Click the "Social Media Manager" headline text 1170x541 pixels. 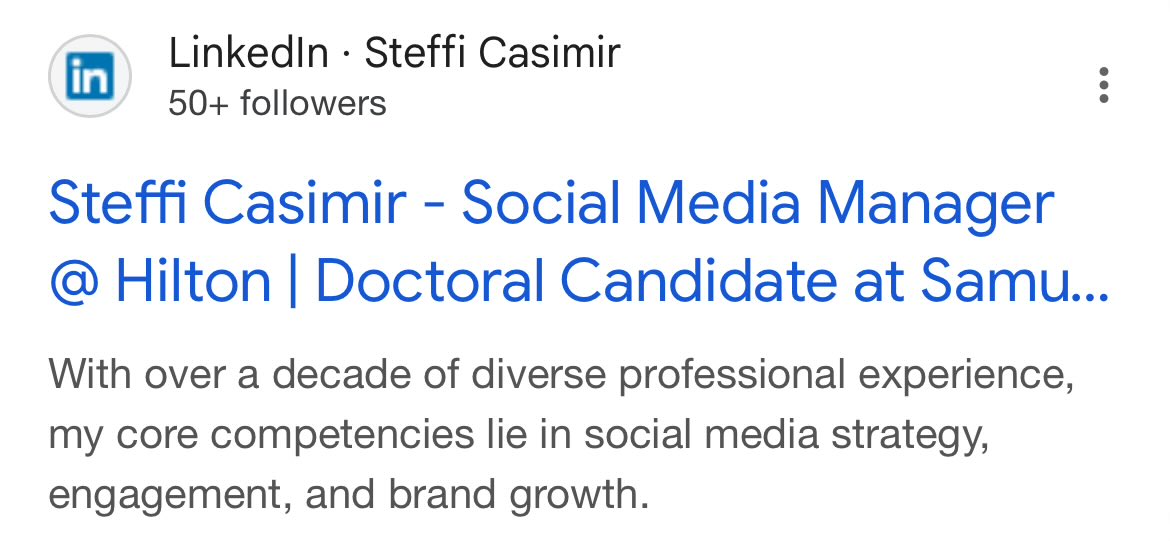tap(757, 205)
